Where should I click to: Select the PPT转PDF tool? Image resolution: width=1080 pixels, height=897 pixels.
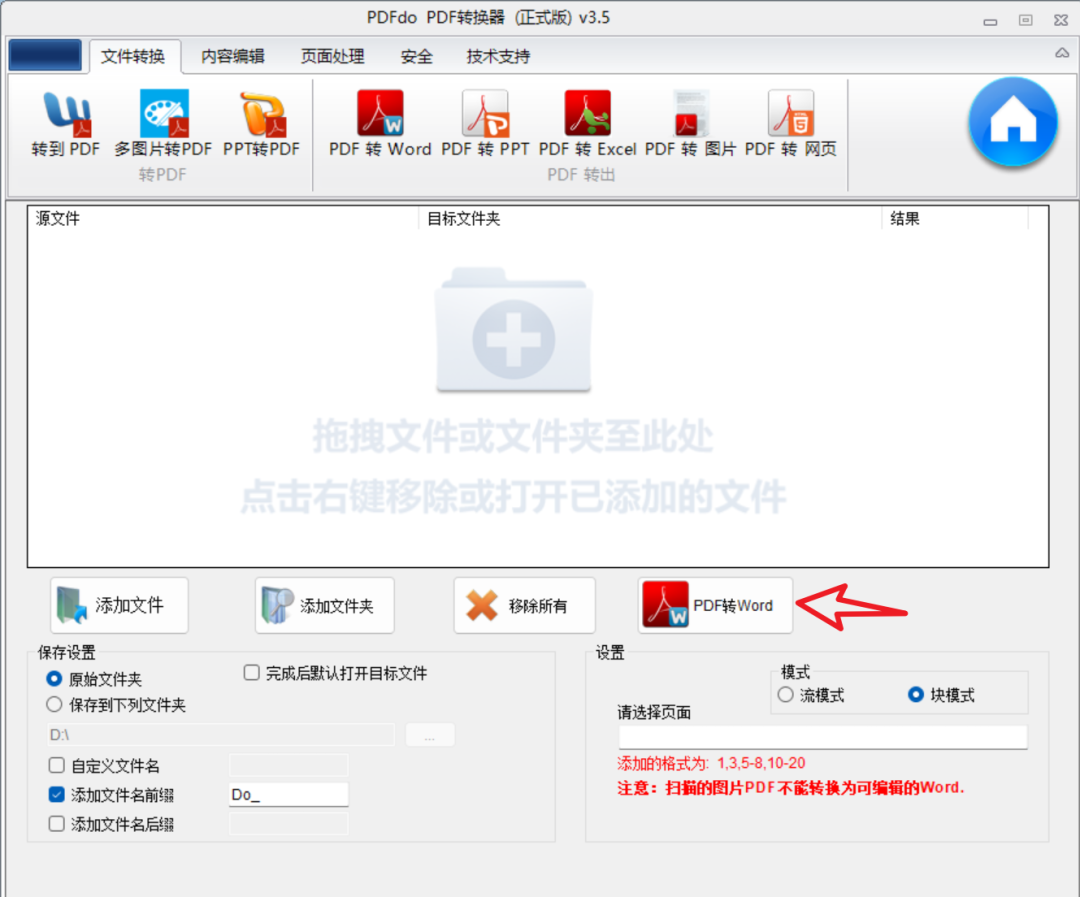(262, 124)
